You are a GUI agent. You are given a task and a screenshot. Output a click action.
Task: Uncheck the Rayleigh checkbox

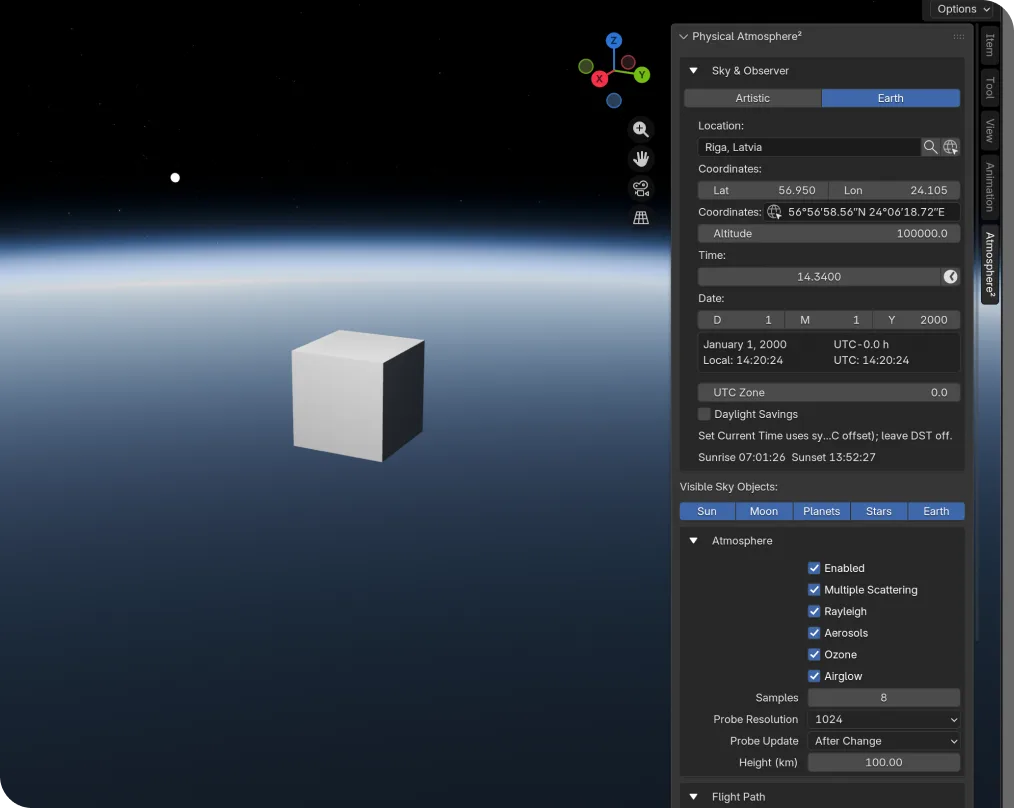(x=814, y=611)
